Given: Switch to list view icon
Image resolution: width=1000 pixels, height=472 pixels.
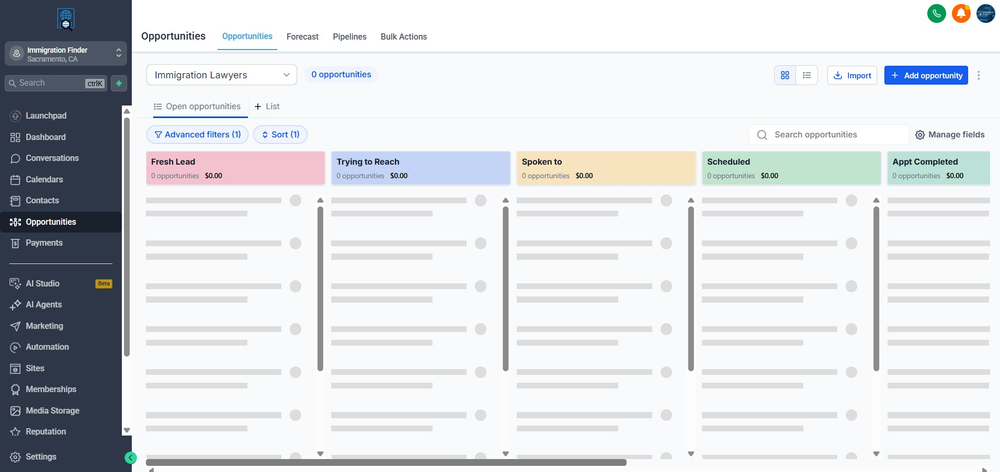Looking at the screenshot, I should pos(807,75).
